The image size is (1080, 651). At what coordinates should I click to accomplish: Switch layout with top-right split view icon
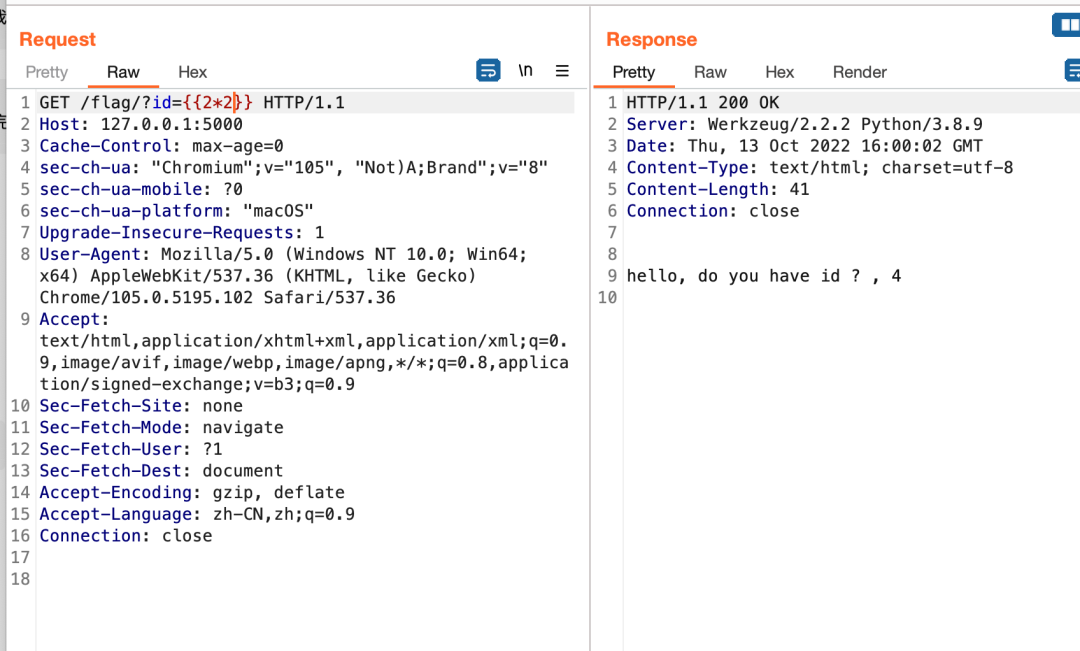1066,25
